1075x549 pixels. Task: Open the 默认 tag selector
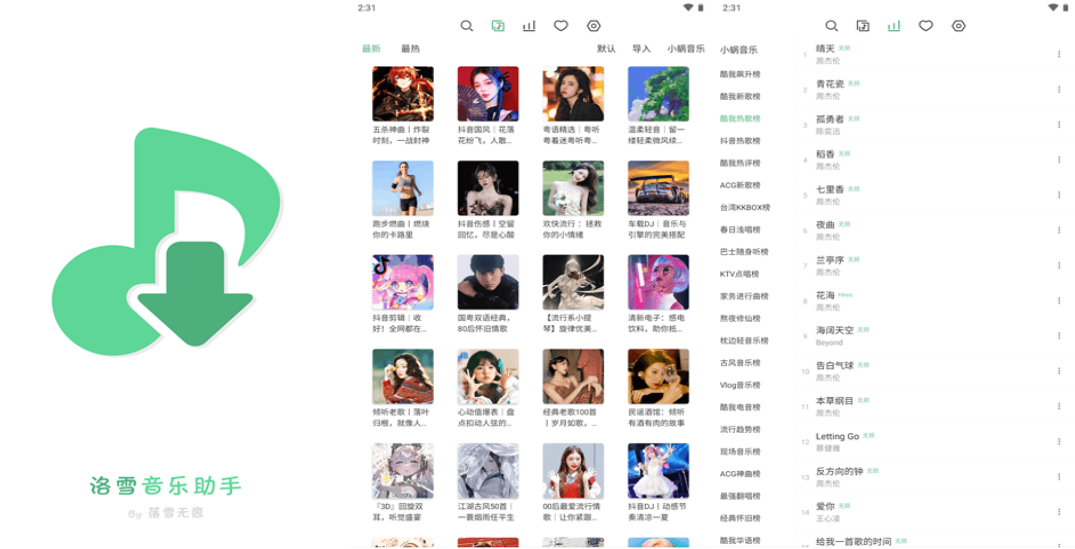click(606, 49)
